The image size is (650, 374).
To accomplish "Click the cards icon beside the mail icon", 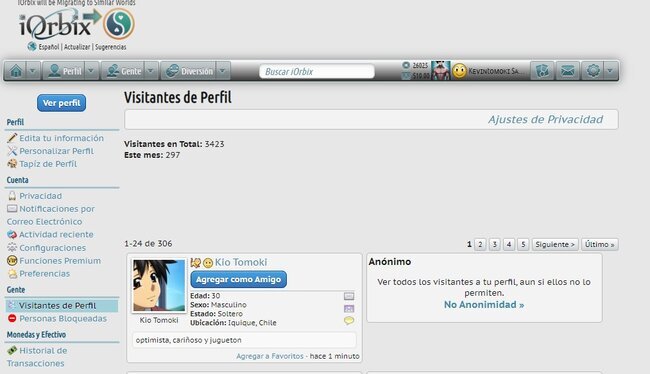I will (542, 71).
